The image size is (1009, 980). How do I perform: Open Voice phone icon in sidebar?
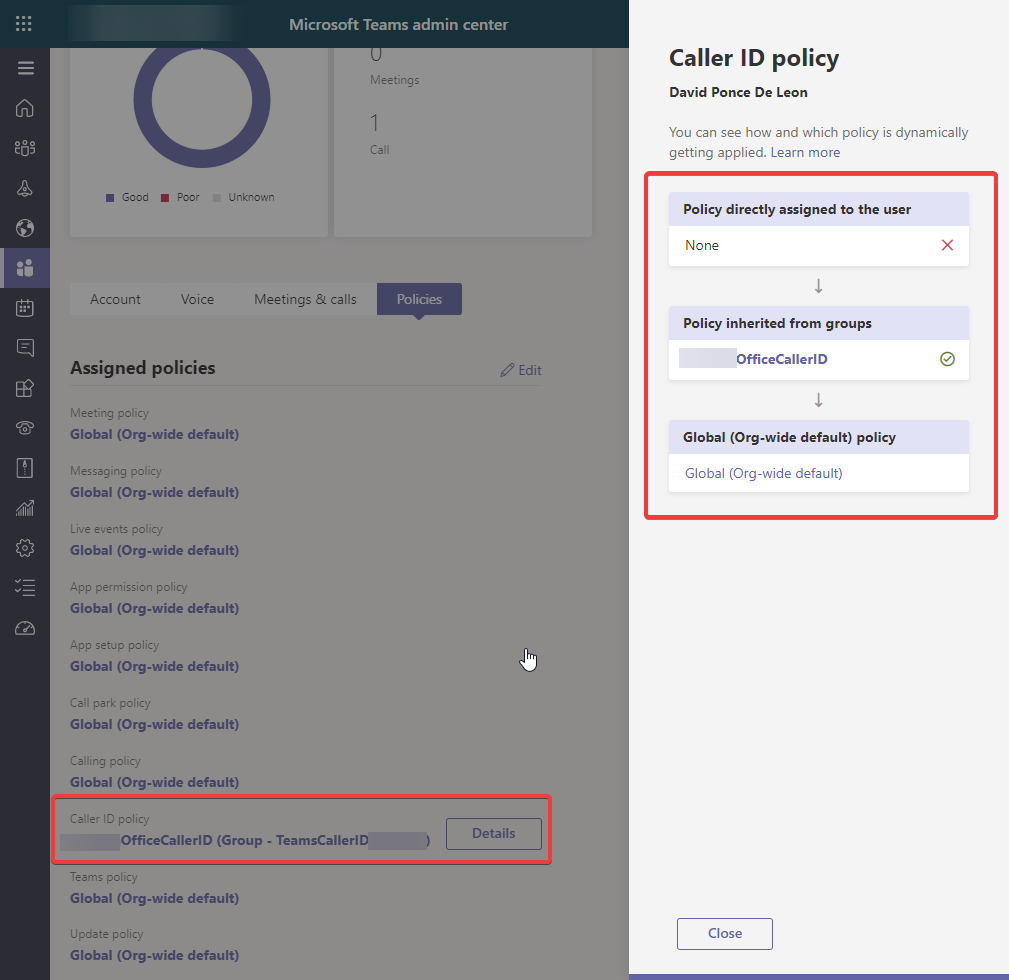25,428
